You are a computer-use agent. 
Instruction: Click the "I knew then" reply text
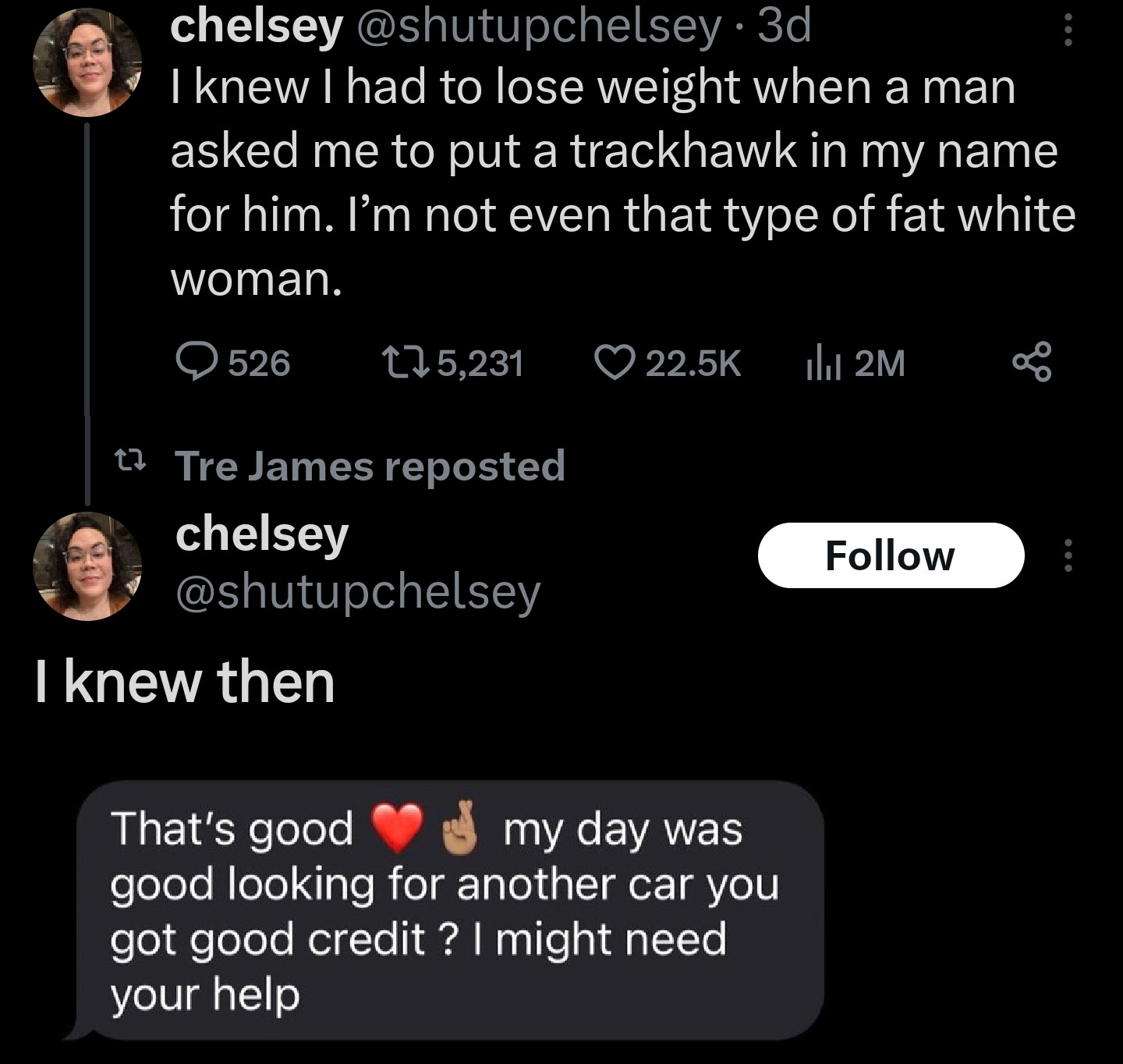pos(185,682)
